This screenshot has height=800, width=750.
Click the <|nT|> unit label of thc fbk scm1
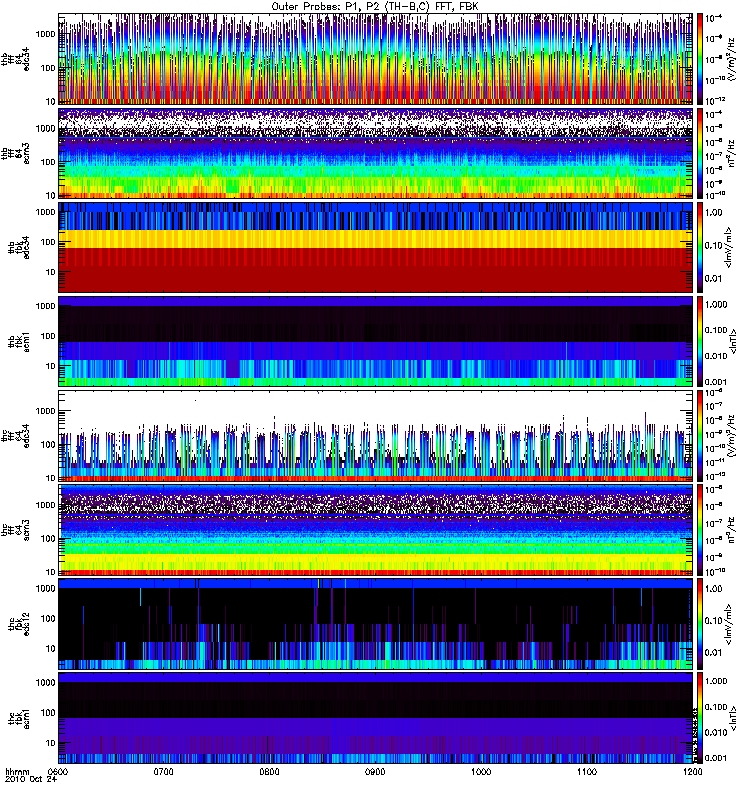click(x=734, y=718)
